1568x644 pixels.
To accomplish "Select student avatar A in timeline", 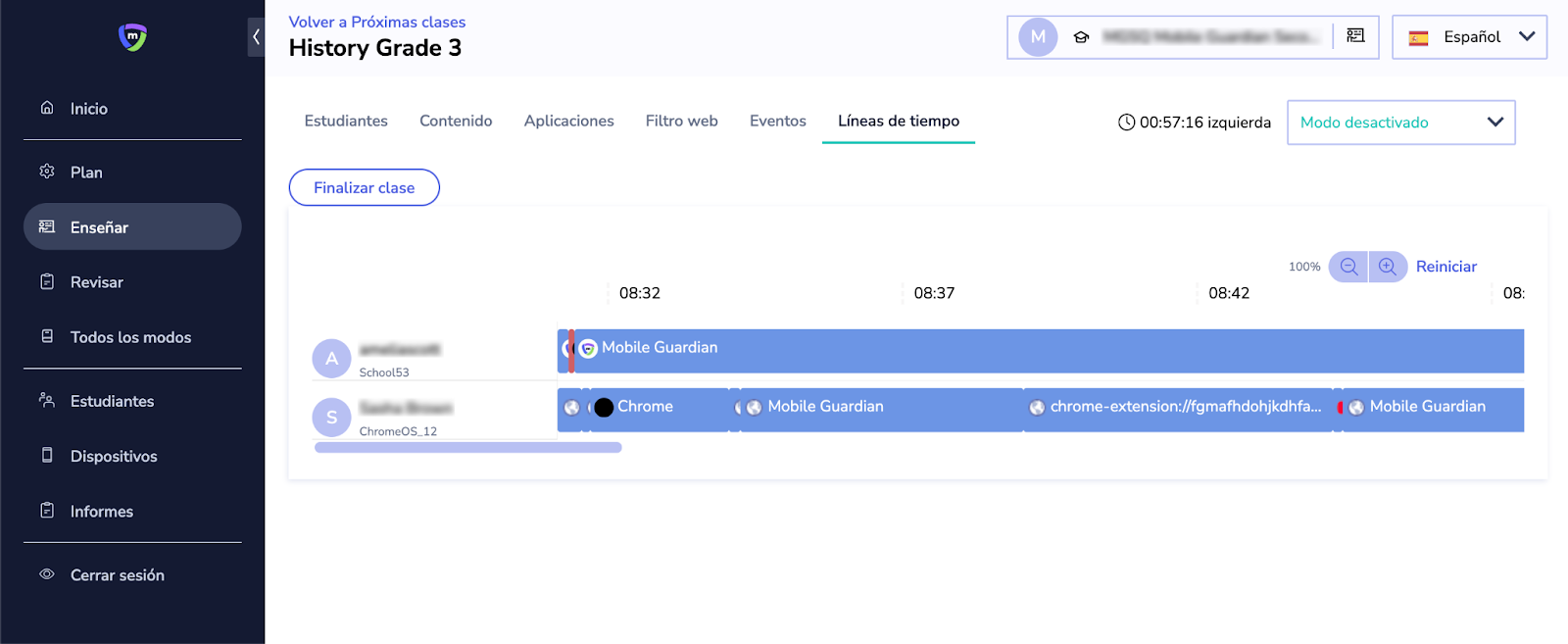I will 331,359.
